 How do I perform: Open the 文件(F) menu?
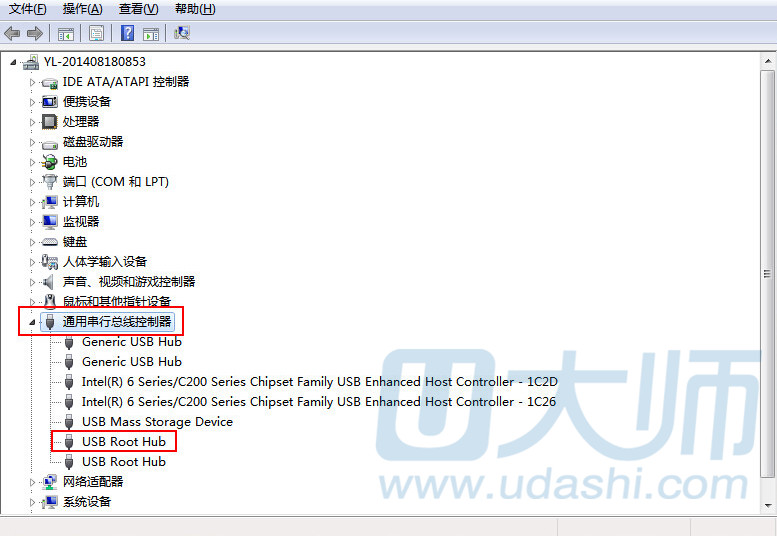tap(28, 9)
